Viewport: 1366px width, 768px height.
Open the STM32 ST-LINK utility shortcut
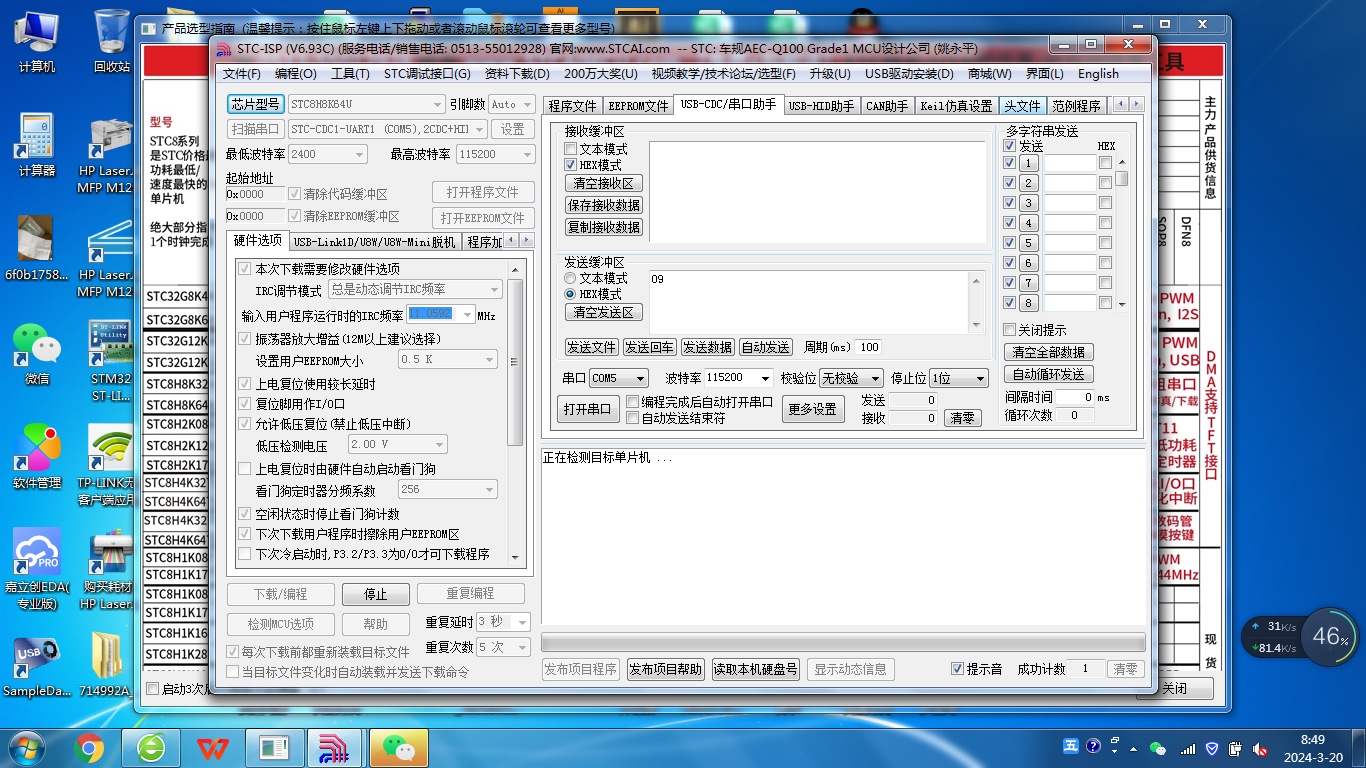(x=111, y=360)
